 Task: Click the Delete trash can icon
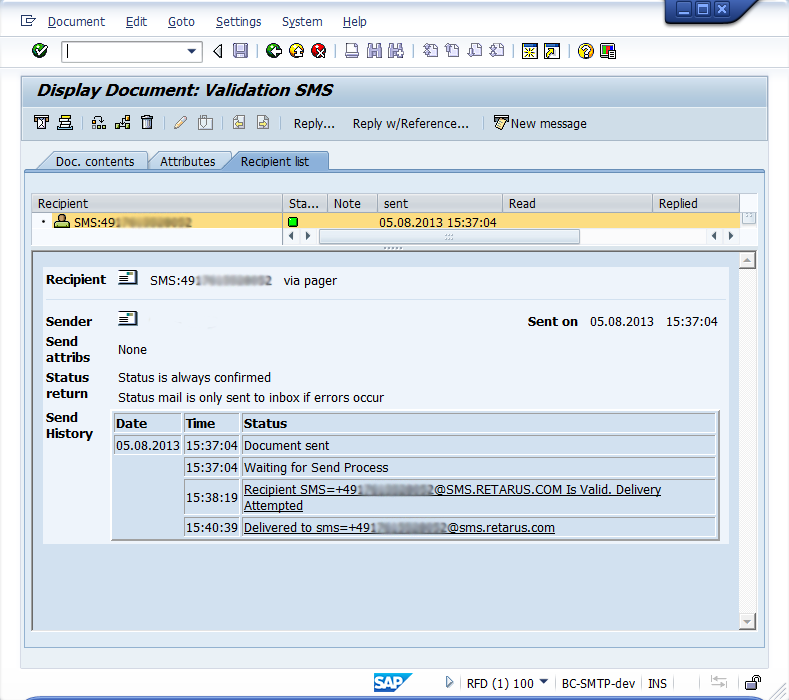coord(147,123)
